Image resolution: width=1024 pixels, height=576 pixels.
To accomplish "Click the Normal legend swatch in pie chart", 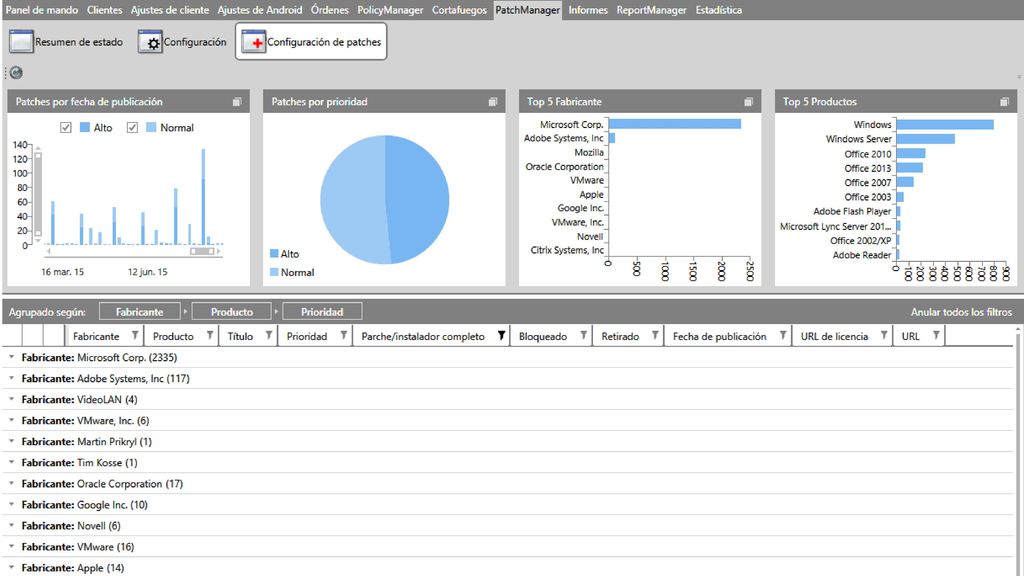I will click(274, 272).
